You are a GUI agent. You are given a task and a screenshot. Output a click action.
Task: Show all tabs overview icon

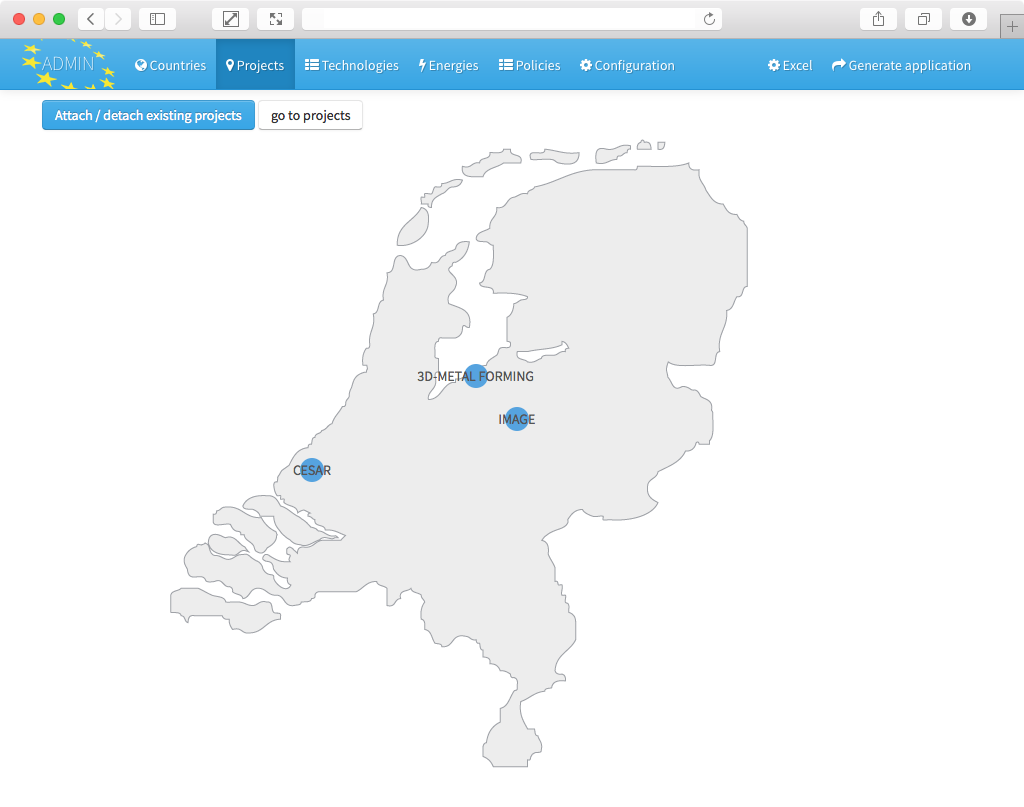point(923,19)
